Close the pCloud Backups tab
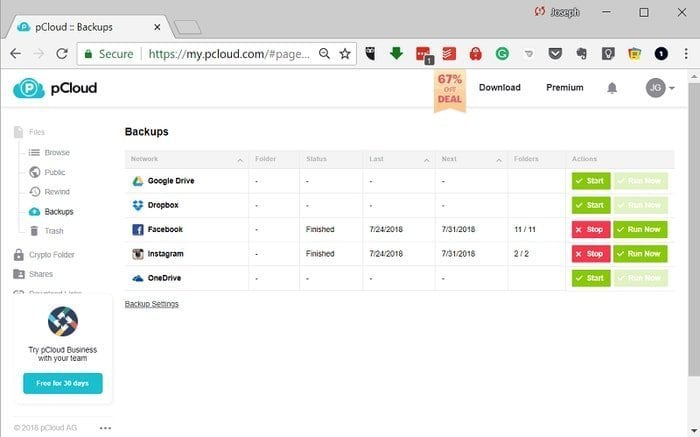The image size is (700, 437). pos(157,27)
